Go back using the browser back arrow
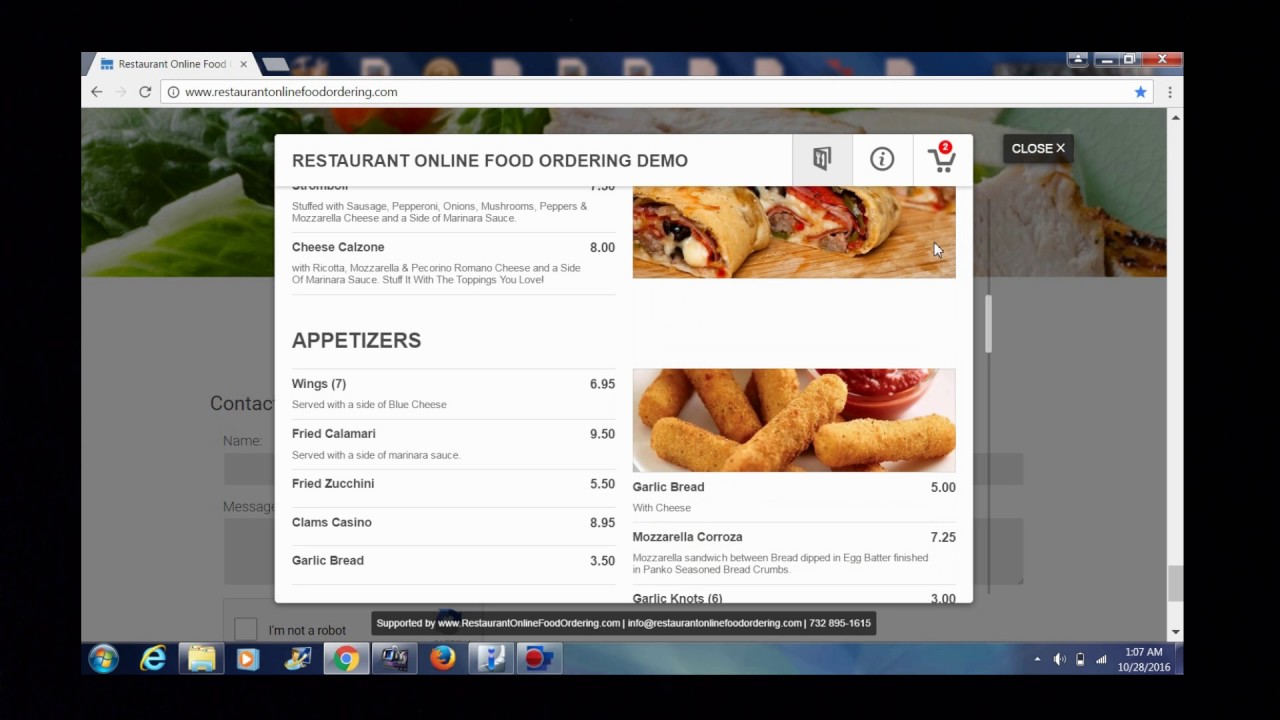 point(97,92)
